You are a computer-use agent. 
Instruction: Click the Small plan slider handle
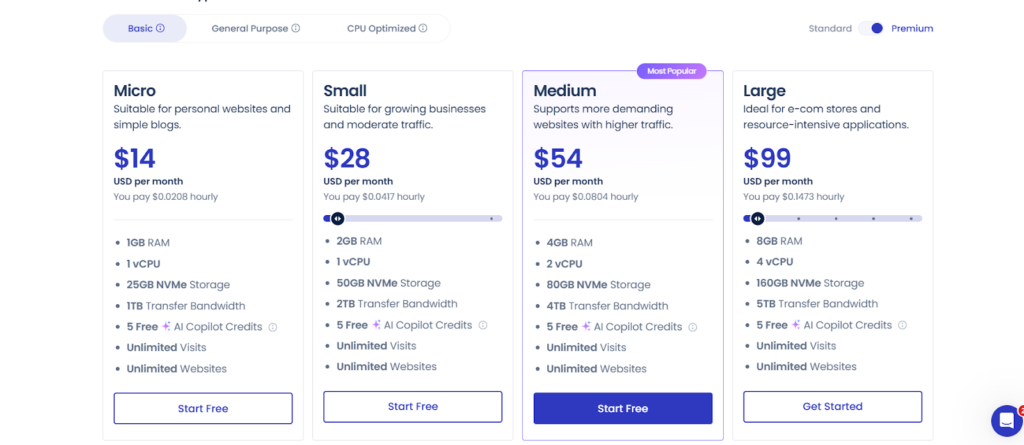[x=337, y=218]
